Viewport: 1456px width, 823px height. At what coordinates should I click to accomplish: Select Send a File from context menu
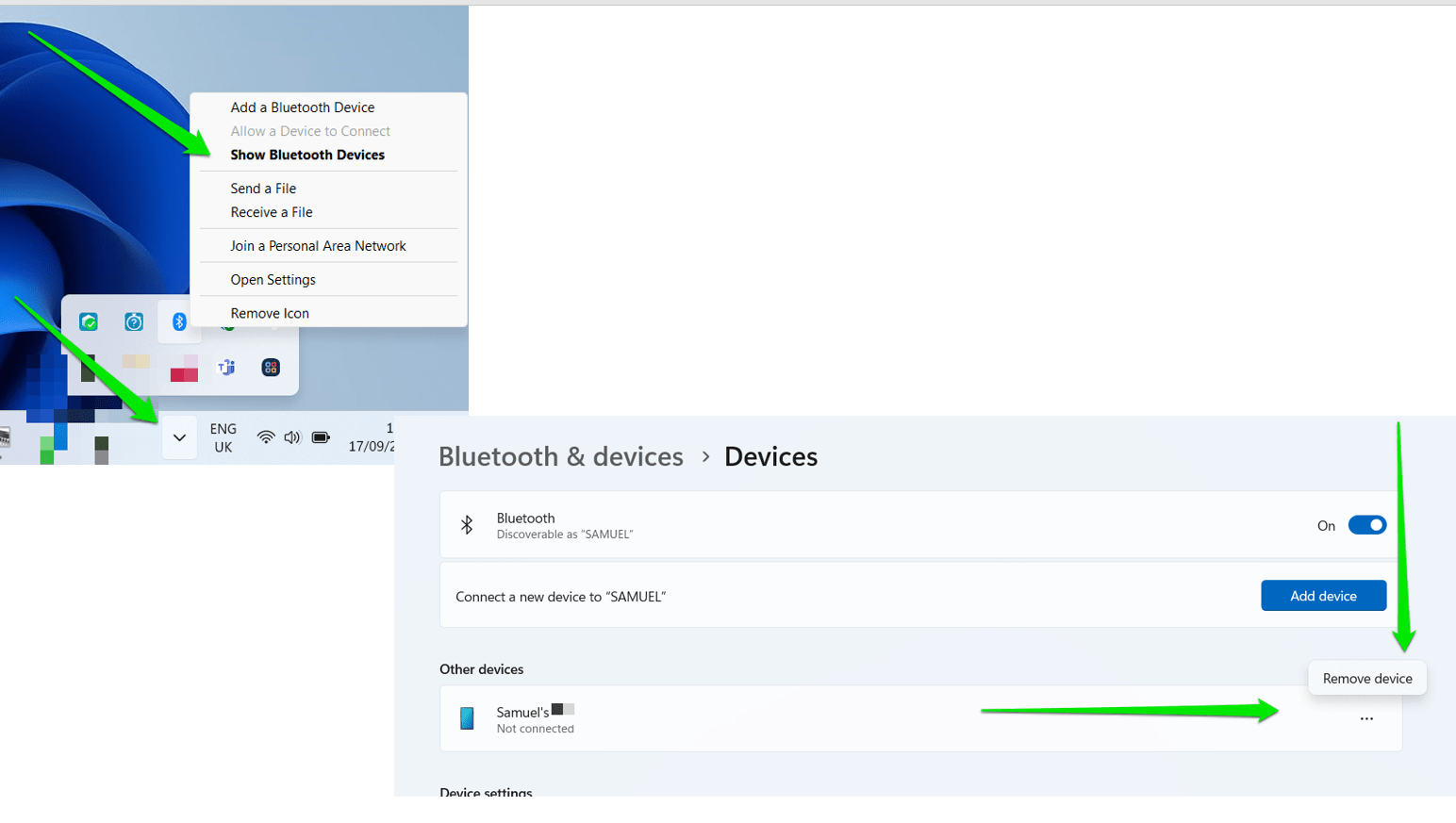(263, 189)
